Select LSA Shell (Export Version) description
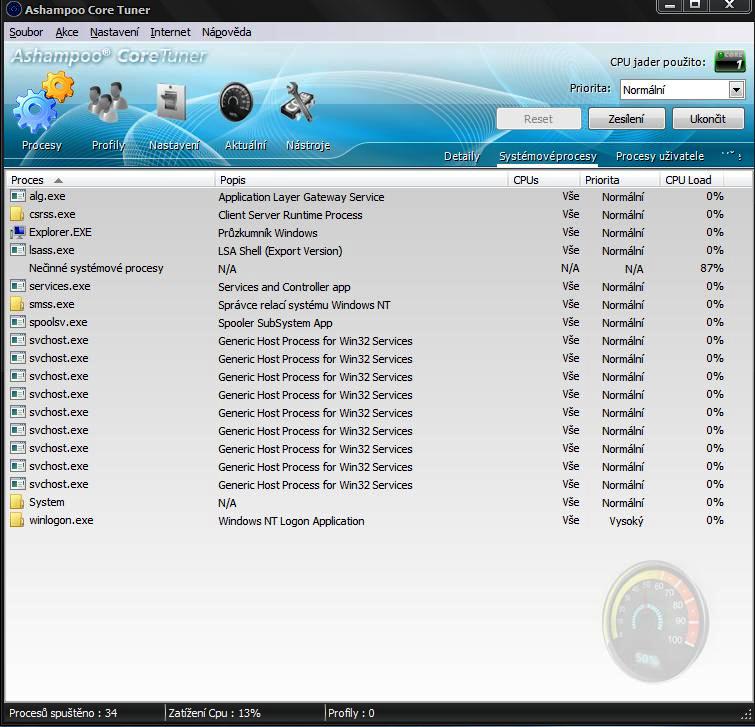Viewport: 755px width, 727px height. [x=280, y=251]
